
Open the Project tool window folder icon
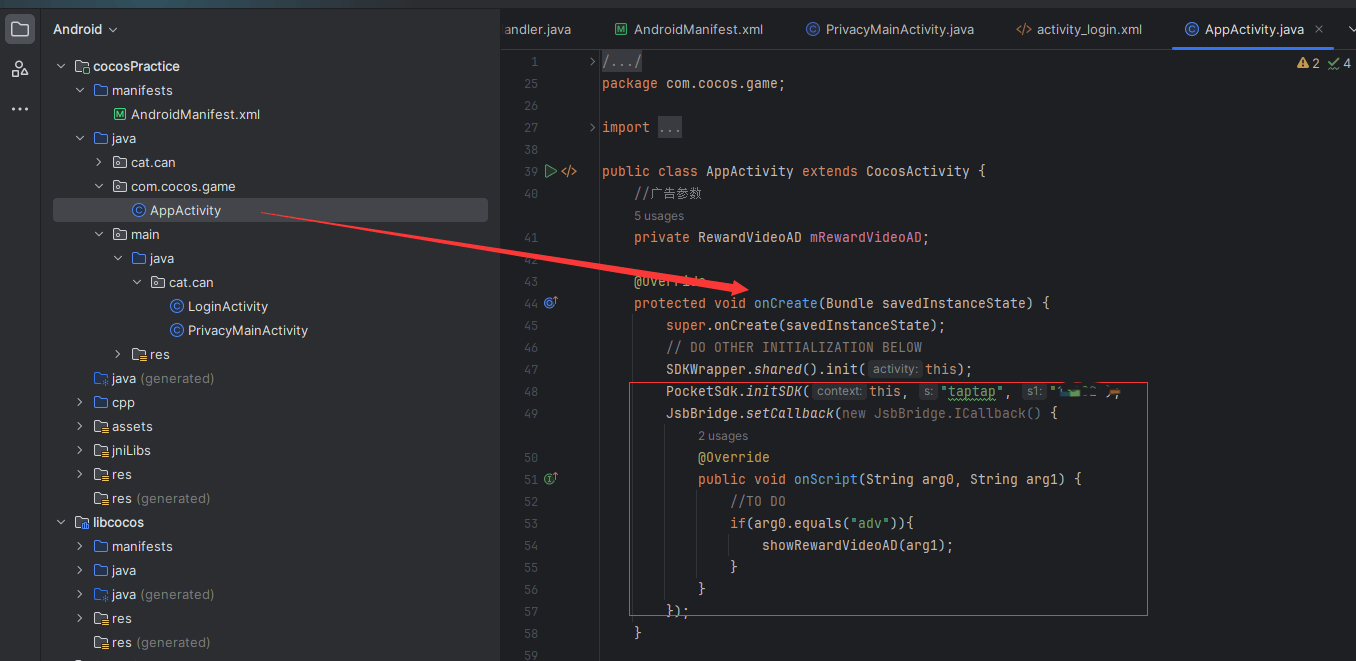tap(20, 29)
